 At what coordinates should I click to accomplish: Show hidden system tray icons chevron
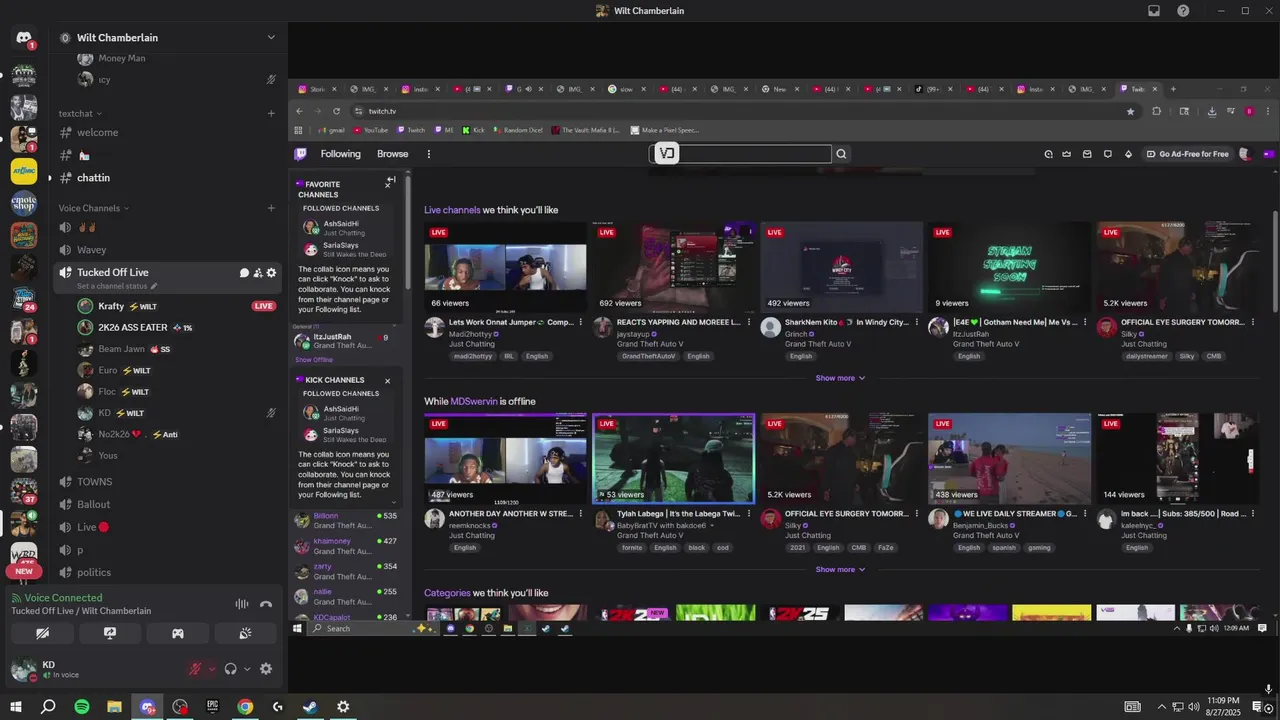(1163, 707)
